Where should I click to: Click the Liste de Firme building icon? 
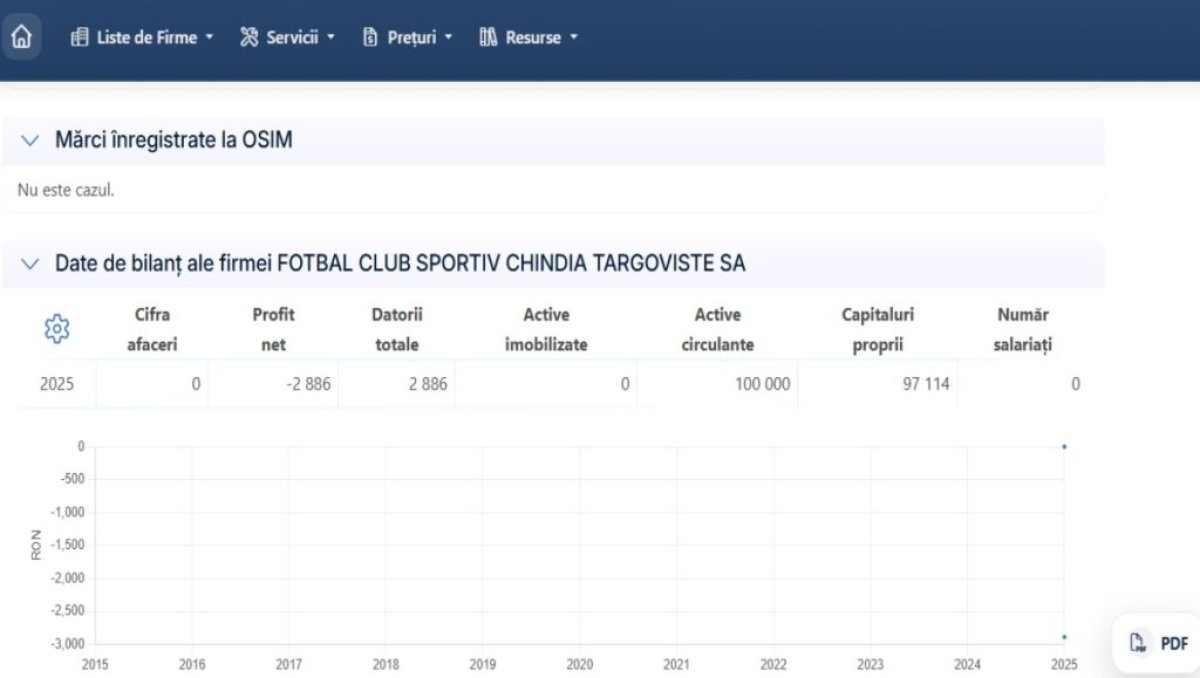pos(80,38)
